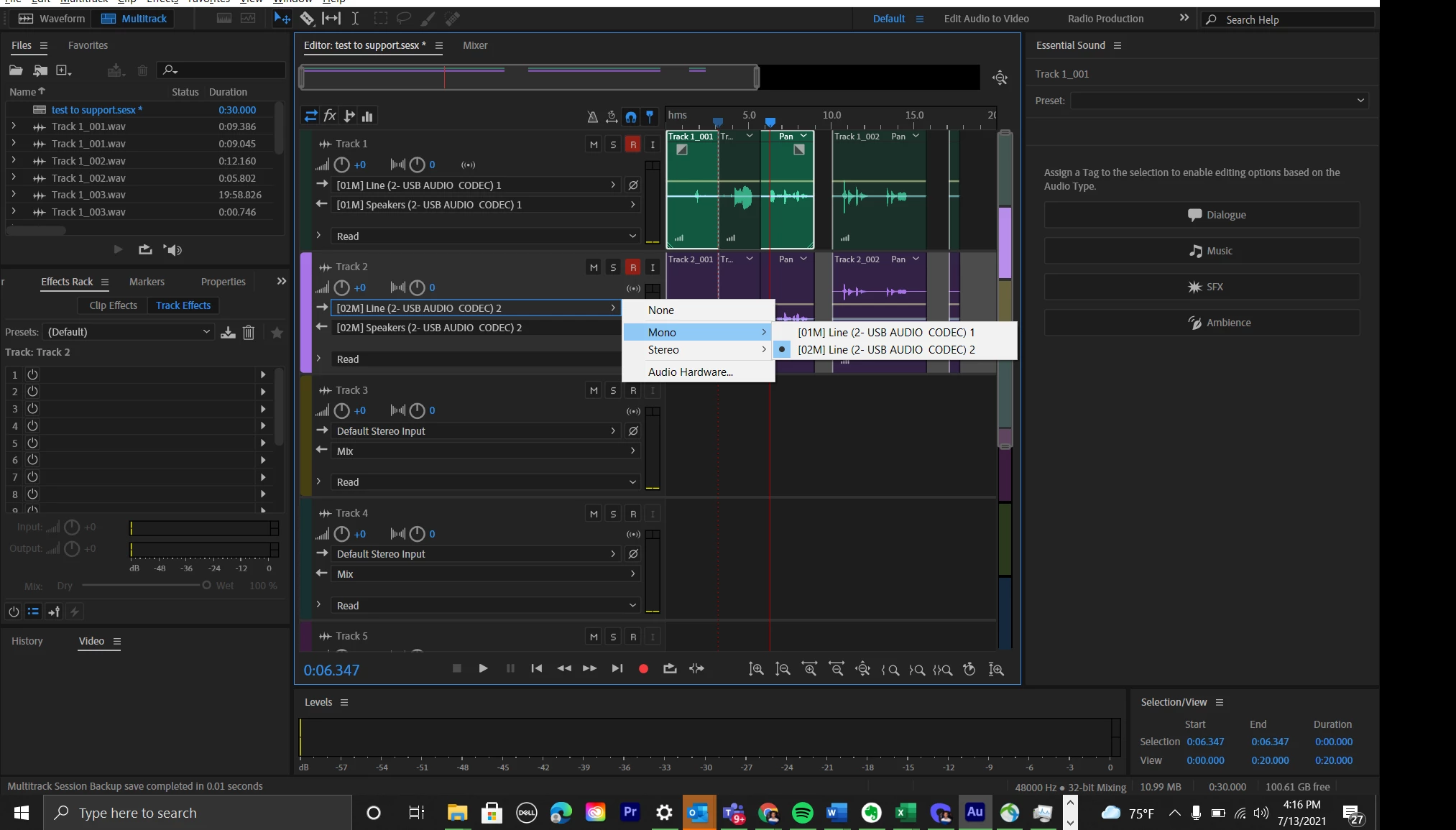Expand Track 1_003.wav with the 19:58.826 duration

point(14,195)
